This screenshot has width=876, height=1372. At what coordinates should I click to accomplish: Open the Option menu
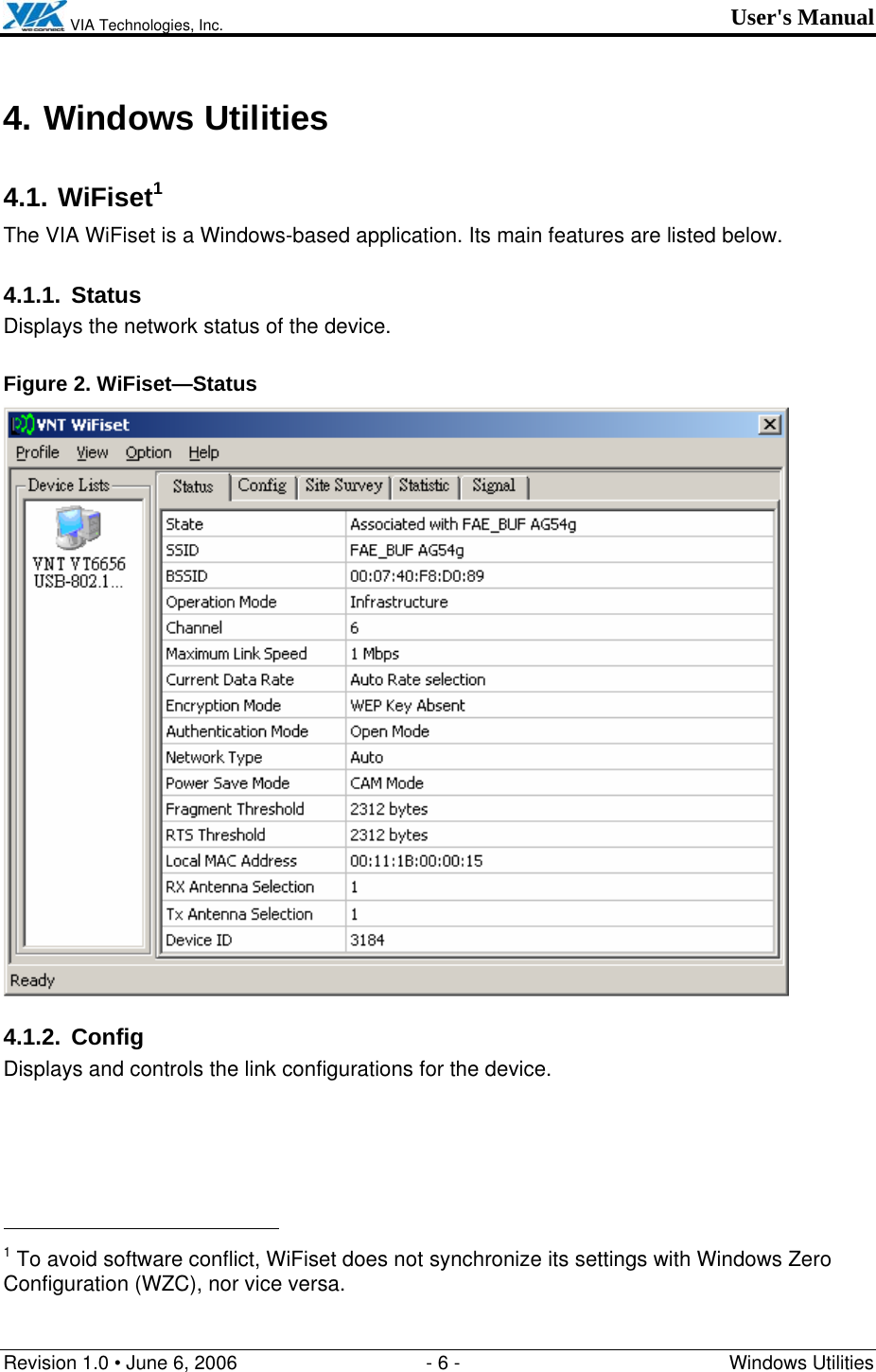(148, 452)
